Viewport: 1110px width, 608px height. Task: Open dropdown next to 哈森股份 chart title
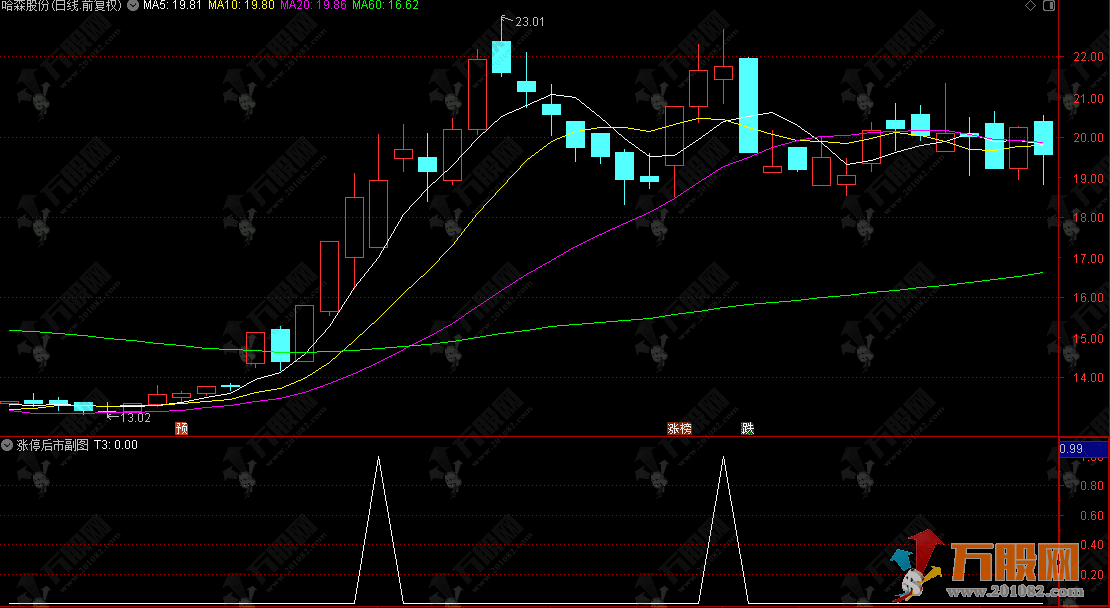coord(132,6)
